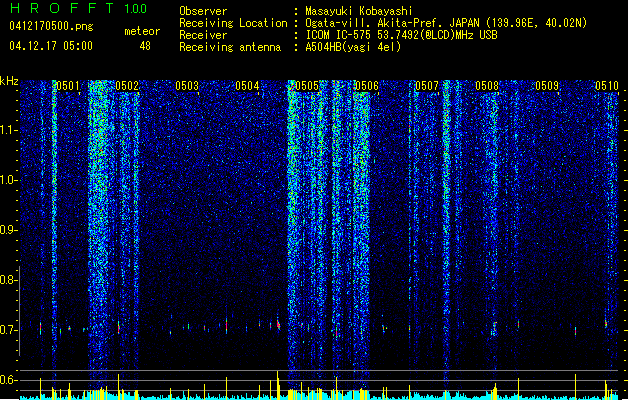The image size is (629, 400).
Task: Click the Receiver label
Action: pyautogui.click(x=203, y=35)
